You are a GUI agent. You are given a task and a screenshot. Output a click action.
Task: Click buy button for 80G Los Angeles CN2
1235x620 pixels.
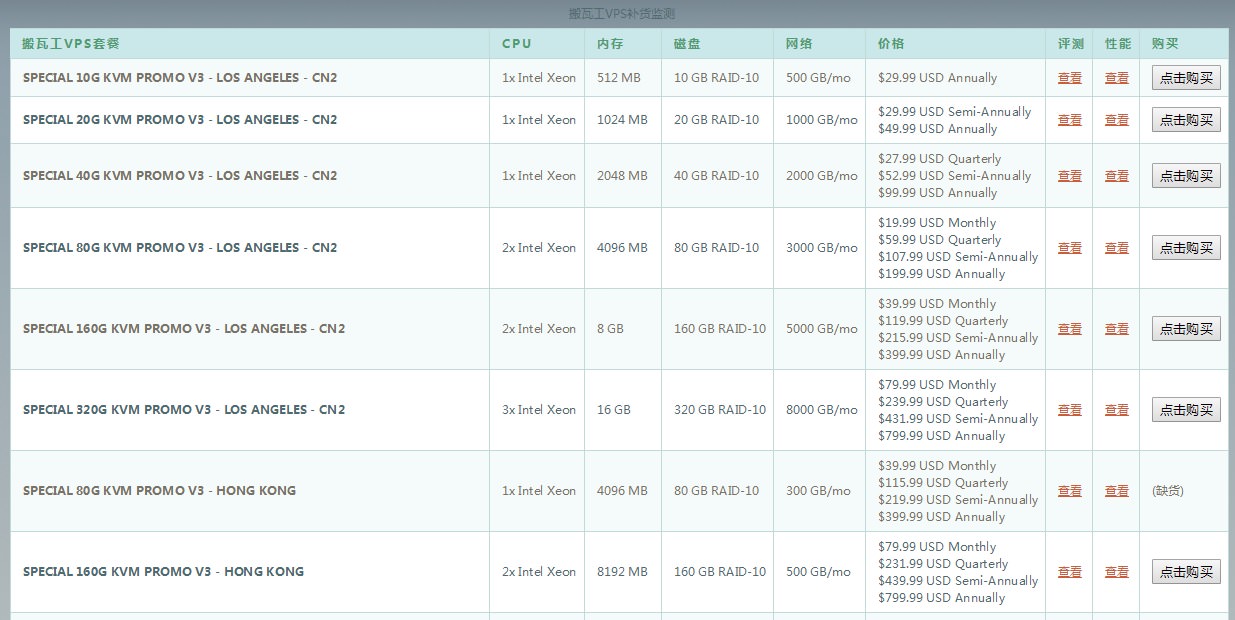pos(1186,248)
